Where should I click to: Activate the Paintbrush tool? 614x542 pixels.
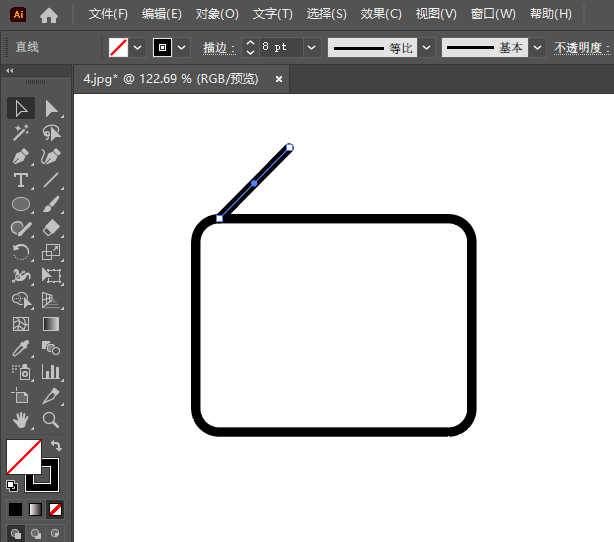point(51,204)
